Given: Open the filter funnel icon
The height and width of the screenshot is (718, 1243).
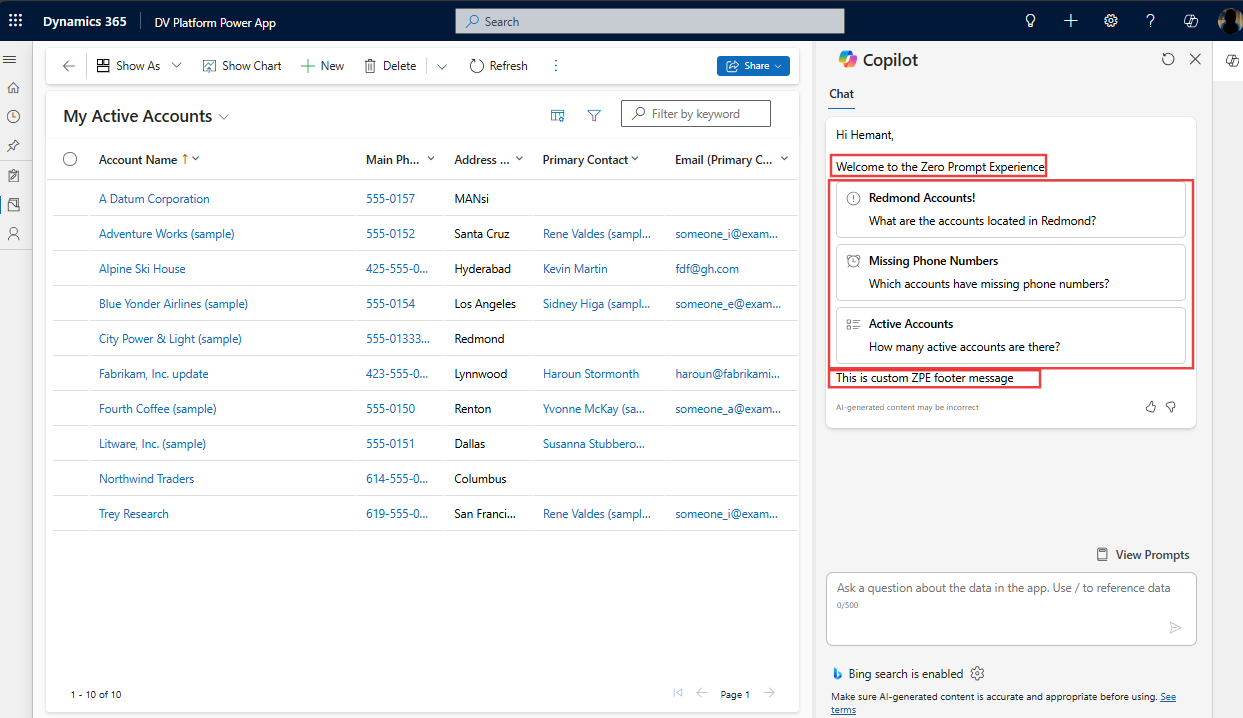Looking at the screenshot, I should 594,116.
